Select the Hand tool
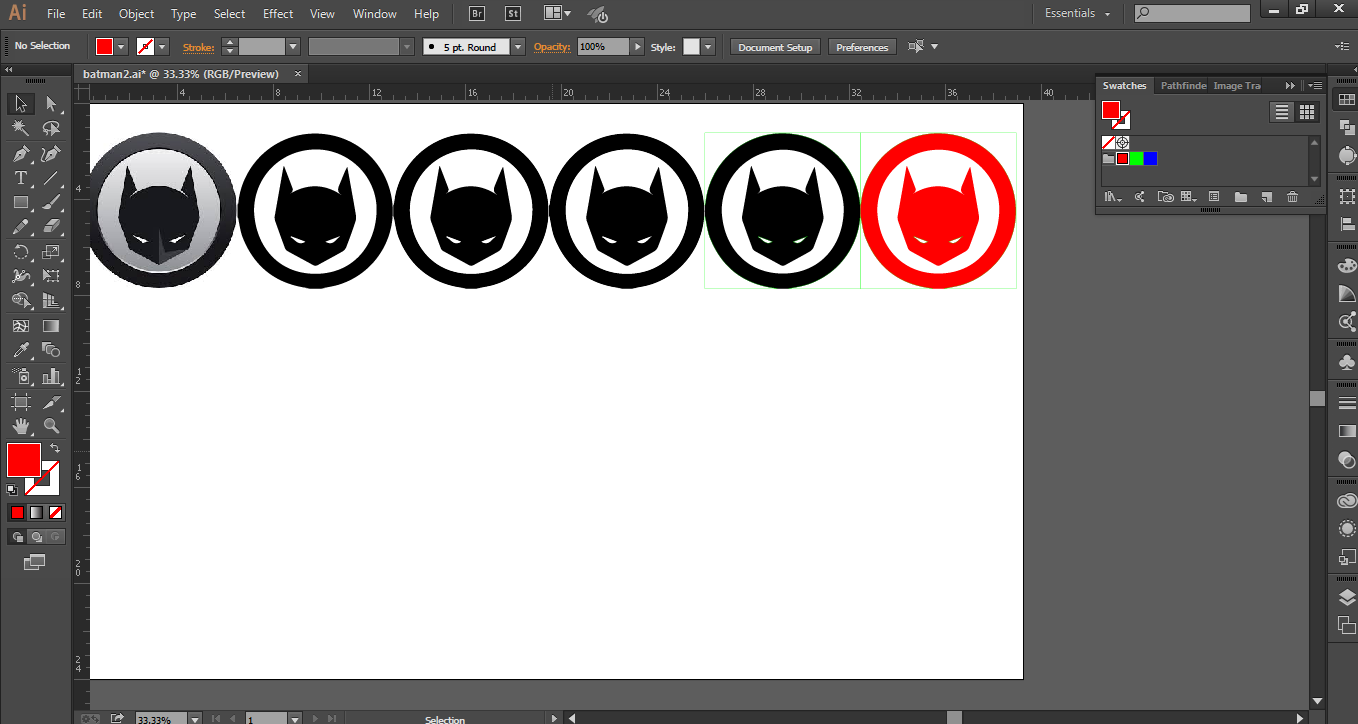Screen dimensions: 1358x724 coord(20,425)
